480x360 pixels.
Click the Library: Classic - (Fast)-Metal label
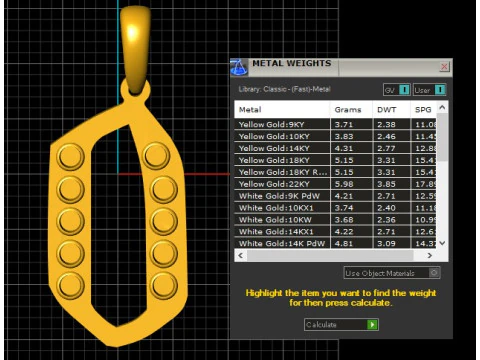click(284, 89)
